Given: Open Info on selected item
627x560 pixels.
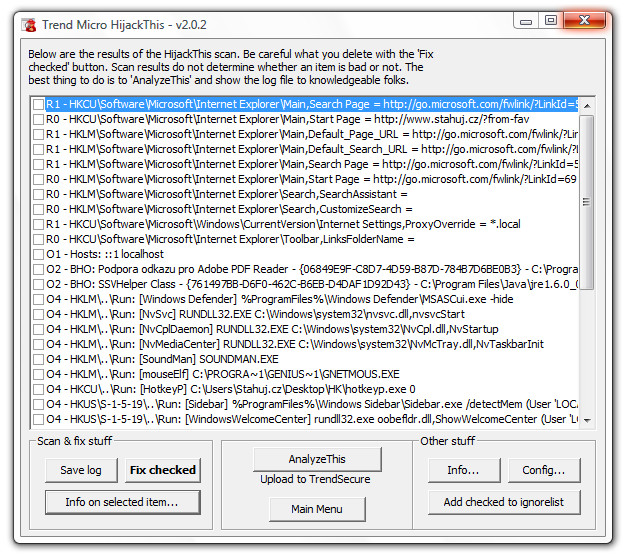Looking at the screenshot, I should (122, 502).
